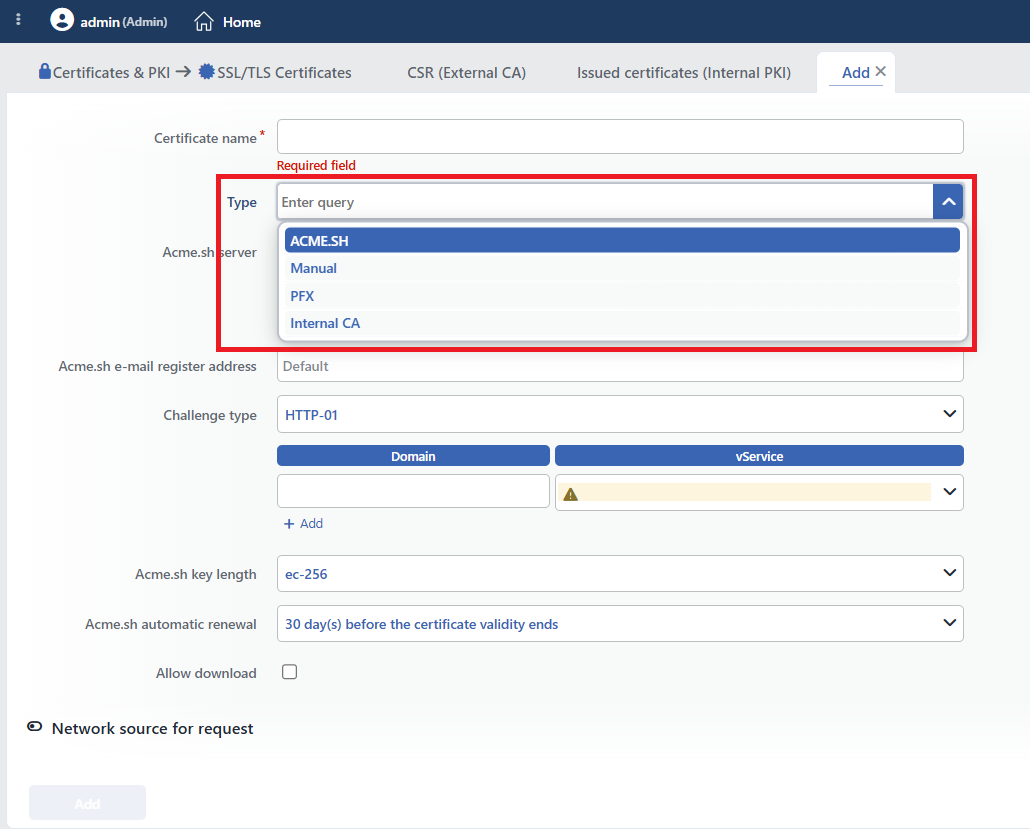Switch to Issued certificates (Internal PKI) tab
The height and width of the screenshot is (829, 1030).
[684, 72]
